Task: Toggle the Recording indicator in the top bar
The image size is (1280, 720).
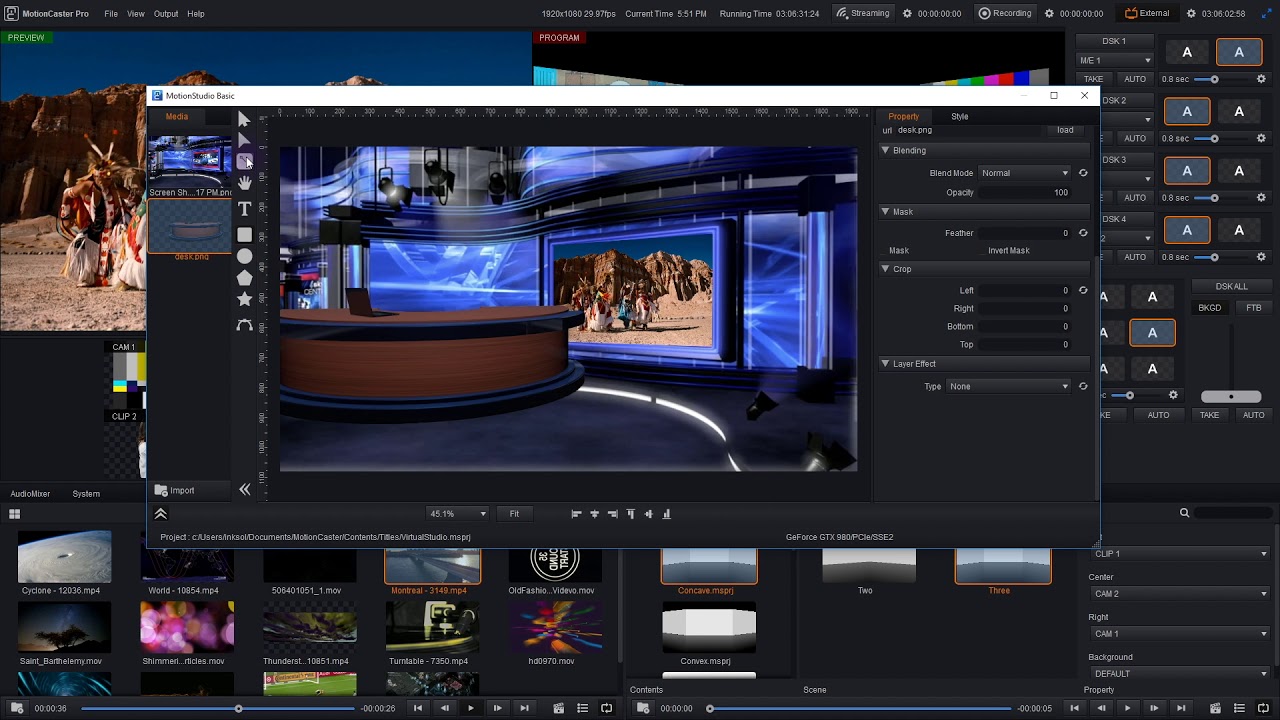Action: [x=1005, y=13]
